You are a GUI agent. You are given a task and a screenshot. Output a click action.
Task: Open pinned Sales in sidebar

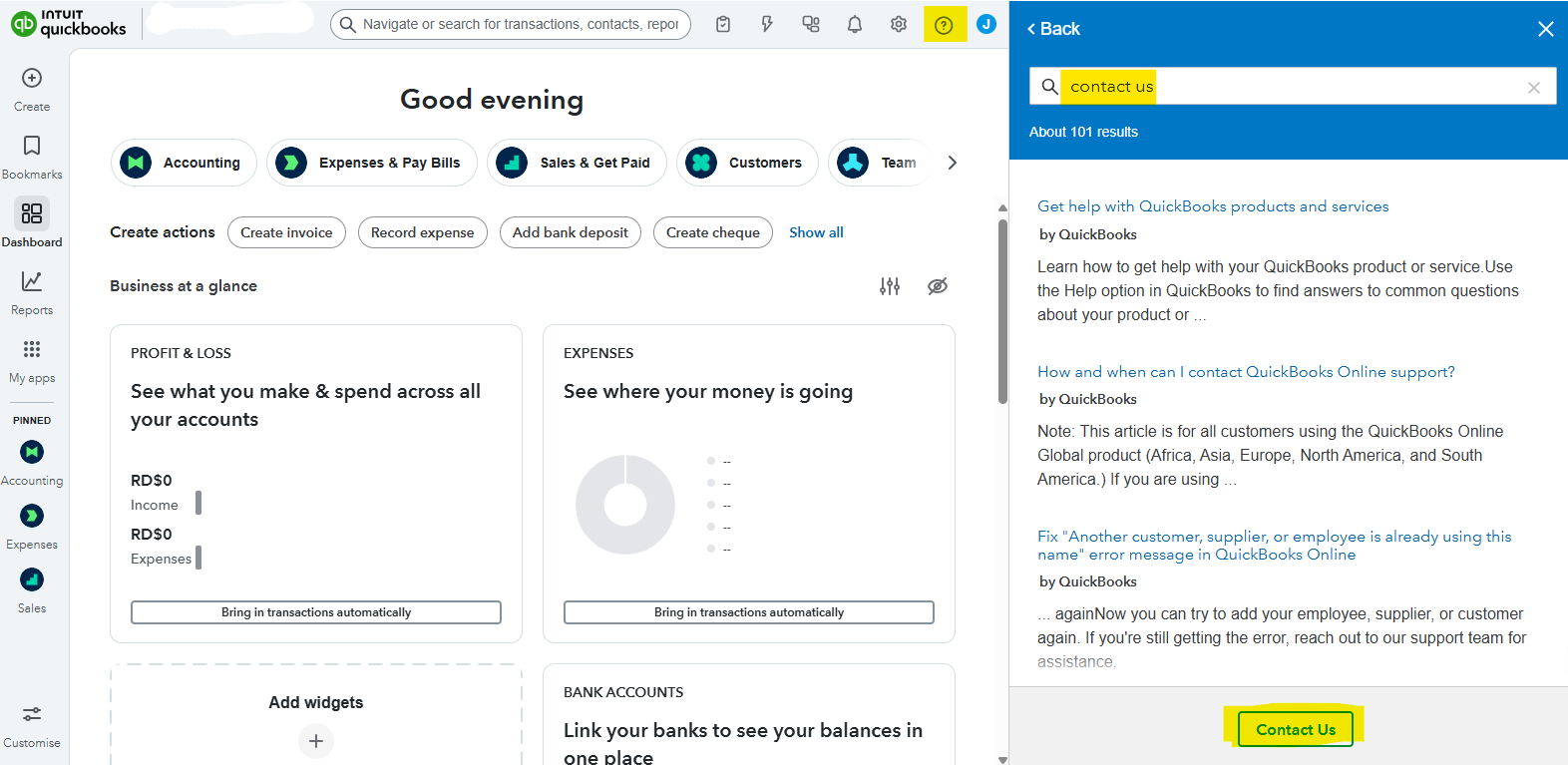tap(32, 591)
